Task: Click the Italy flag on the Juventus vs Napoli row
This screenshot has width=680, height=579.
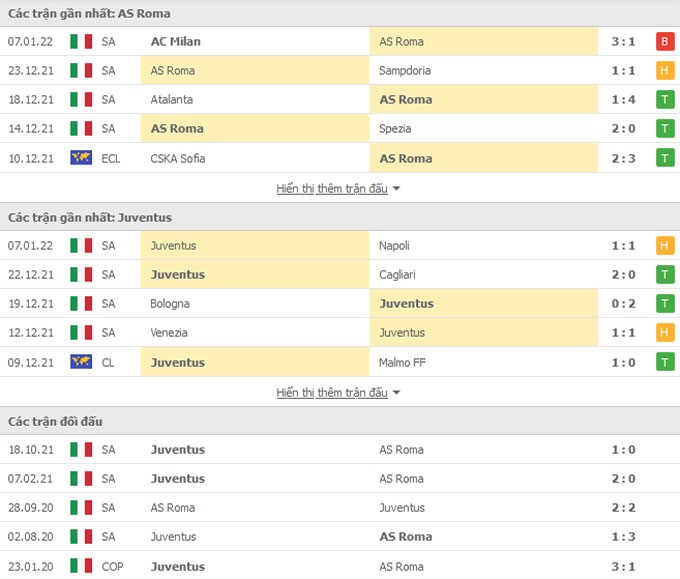Action: click(x=81, y=245)
